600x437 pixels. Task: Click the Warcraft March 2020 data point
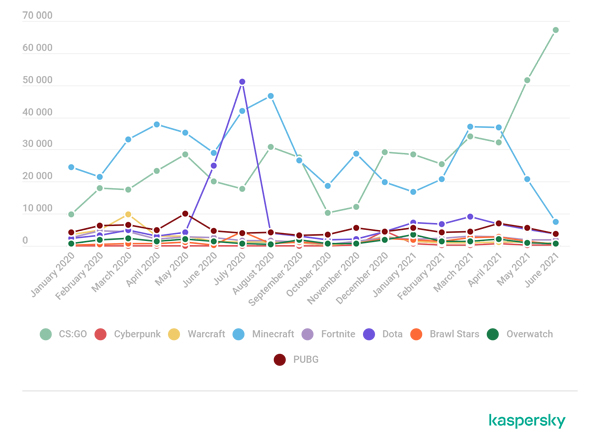[x=128, y=214]
